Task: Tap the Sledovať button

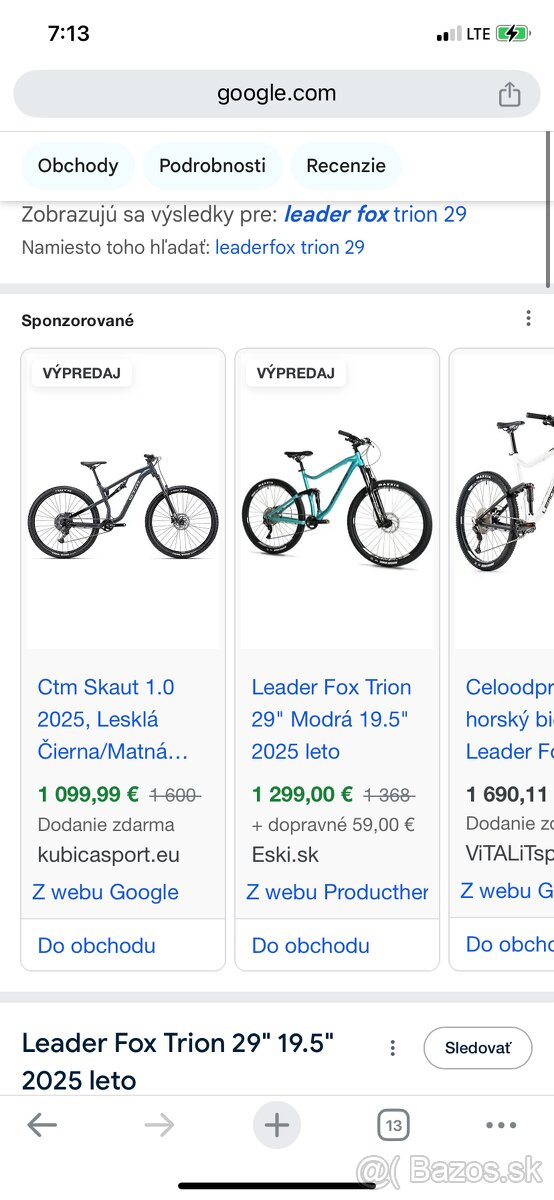Action: point(478,1048)
